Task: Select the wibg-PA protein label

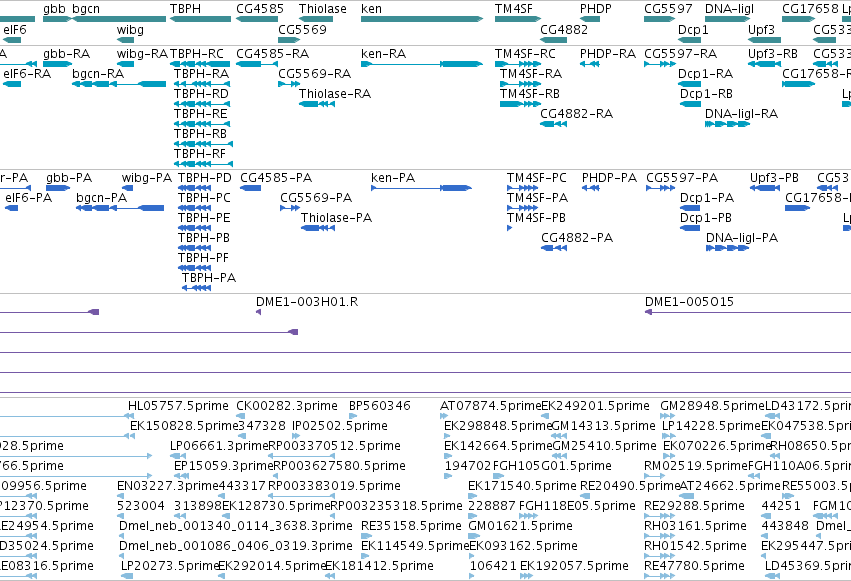Action: [147, 178]
